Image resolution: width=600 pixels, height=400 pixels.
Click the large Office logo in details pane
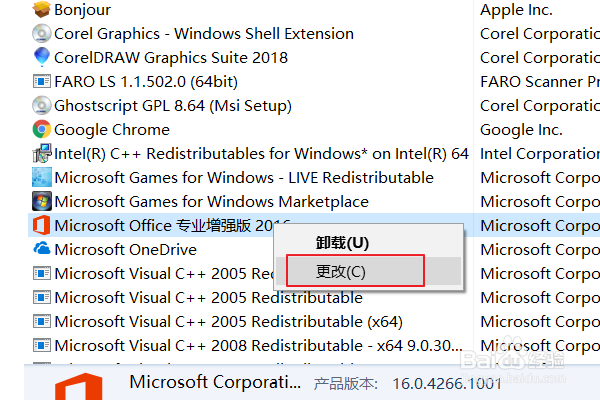pos(77,386)
